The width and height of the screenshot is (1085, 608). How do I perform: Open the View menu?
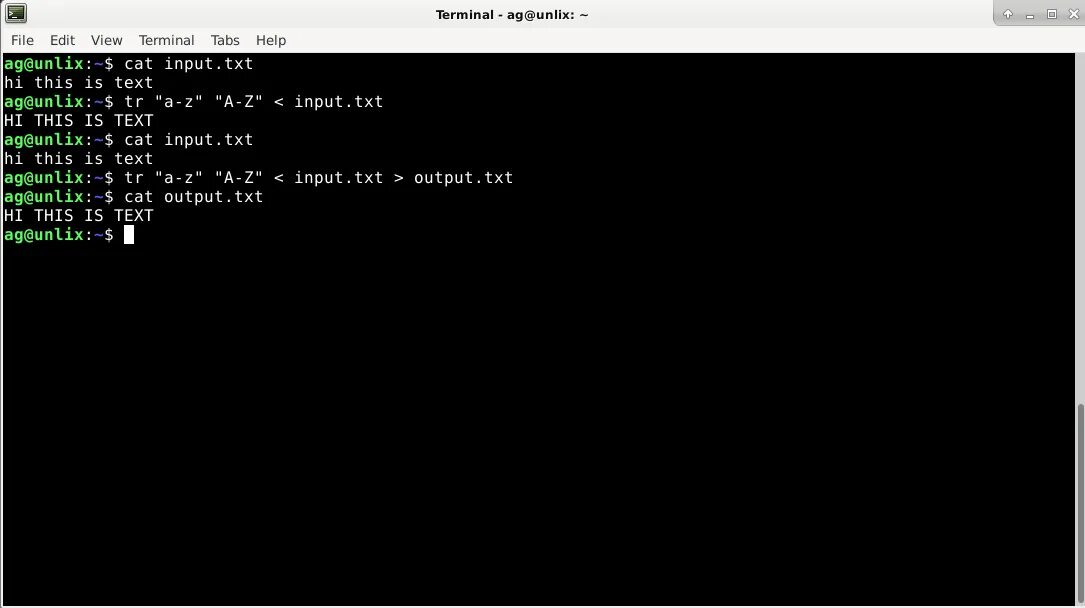[x=107, y=40]
